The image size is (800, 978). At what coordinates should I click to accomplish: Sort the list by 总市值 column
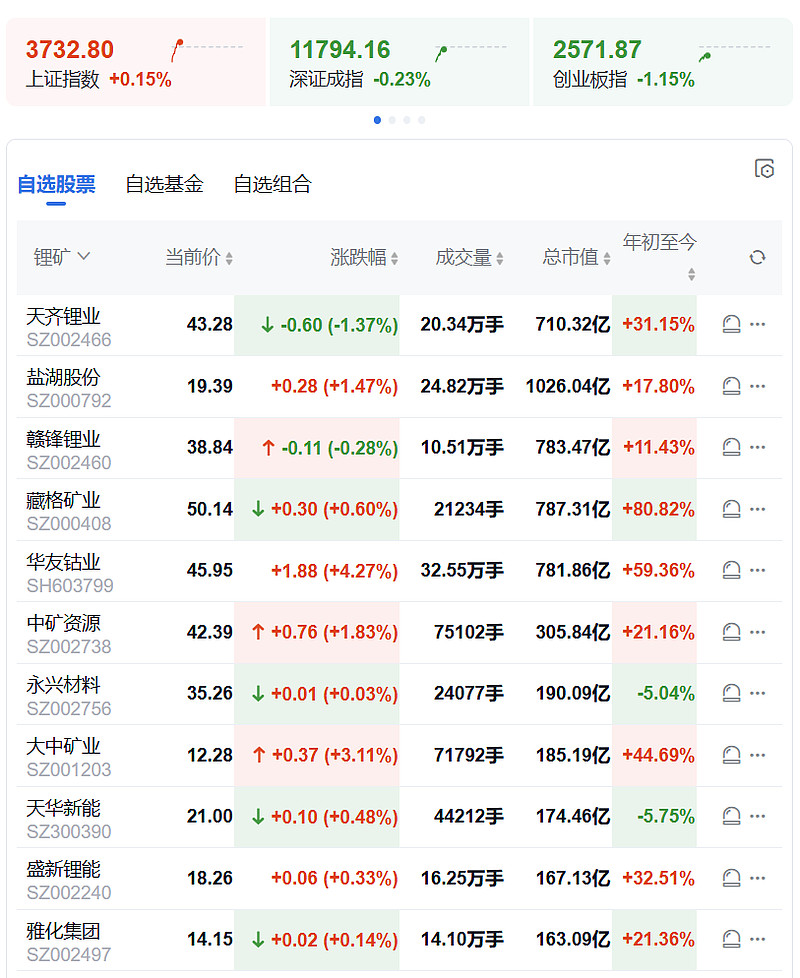pyautogui.click(x=576, y=257)
